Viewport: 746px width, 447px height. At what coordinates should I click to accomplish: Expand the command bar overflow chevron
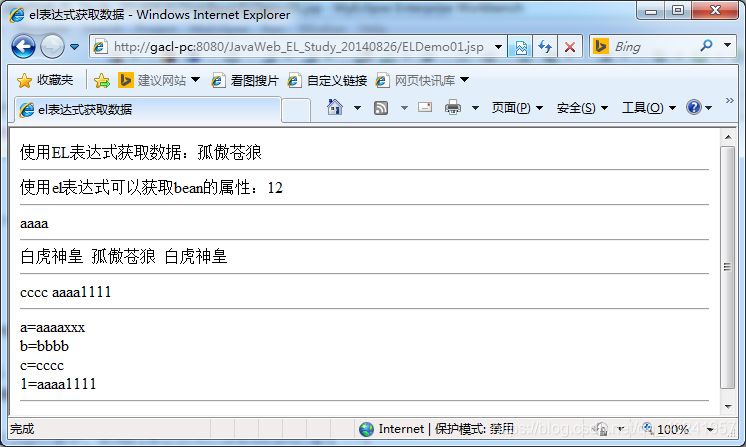(730, 100)
